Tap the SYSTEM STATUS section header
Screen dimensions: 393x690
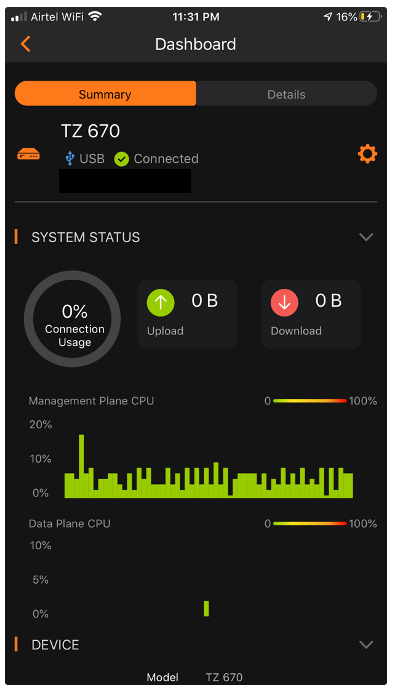click(x=85, y=237)
